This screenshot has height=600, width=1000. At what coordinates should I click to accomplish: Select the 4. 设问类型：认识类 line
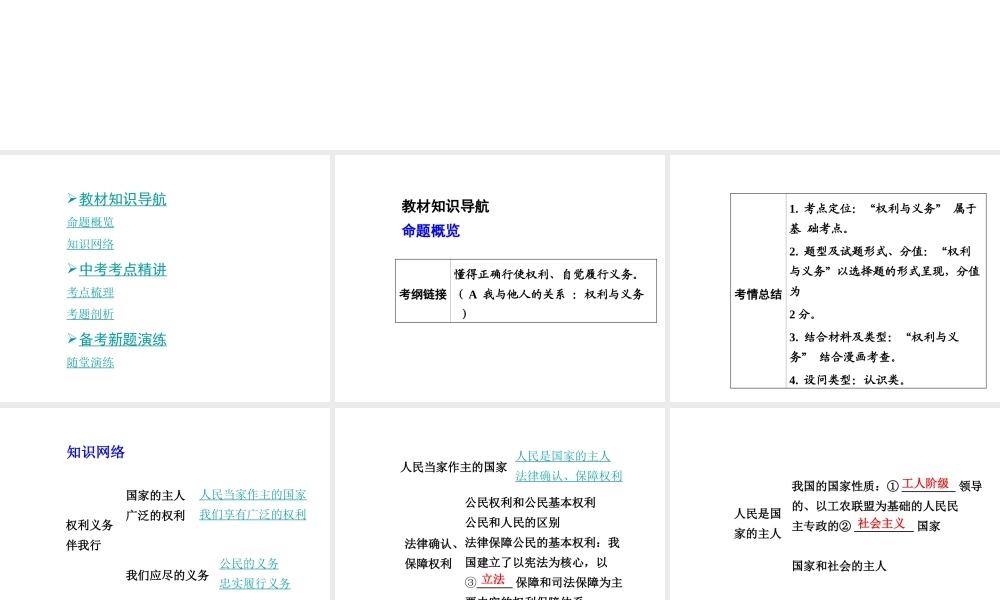(x=847, y=380)
